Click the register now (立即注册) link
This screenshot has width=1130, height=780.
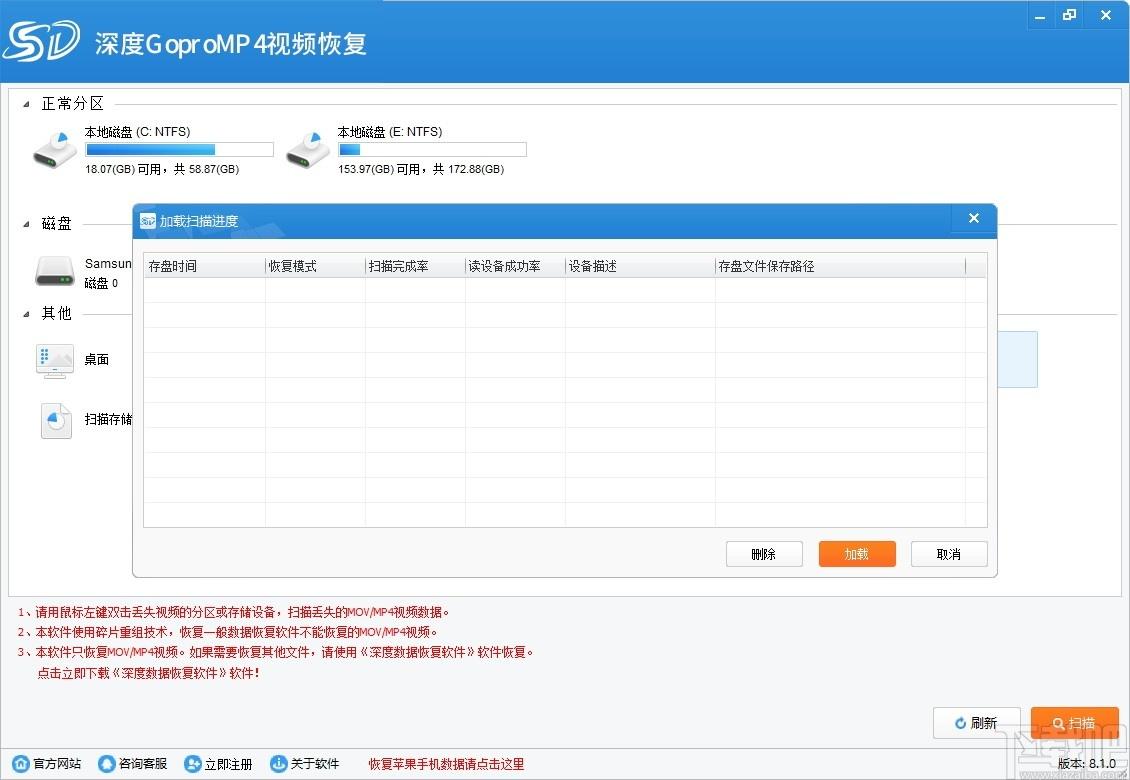[218, 763]
